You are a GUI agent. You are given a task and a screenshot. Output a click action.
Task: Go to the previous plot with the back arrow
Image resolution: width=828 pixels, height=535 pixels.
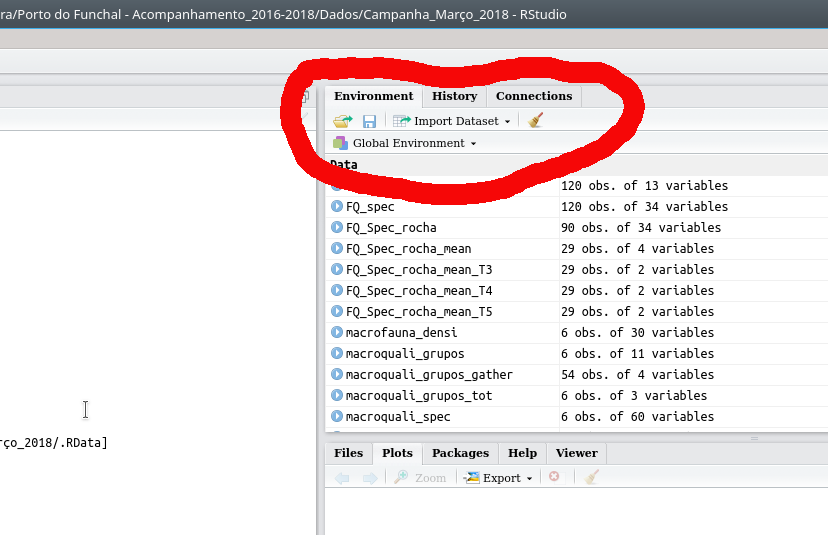coord(342,478)
